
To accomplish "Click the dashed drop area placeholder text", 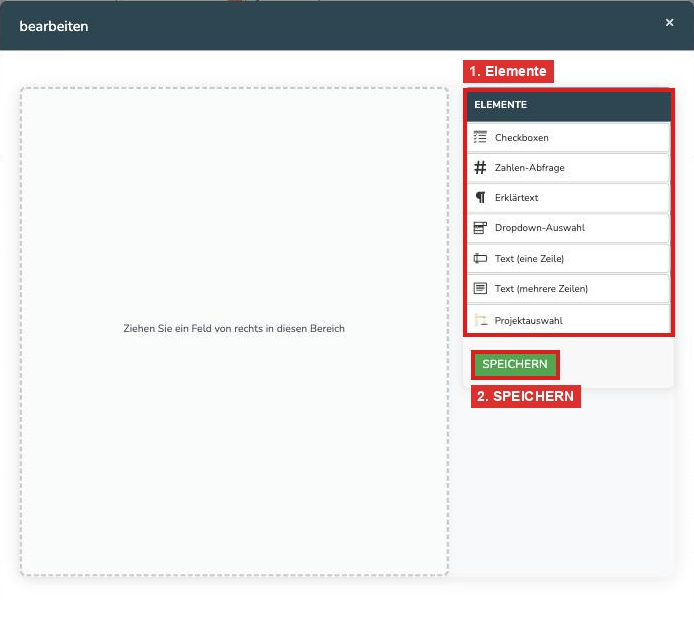I will [234, 328].
